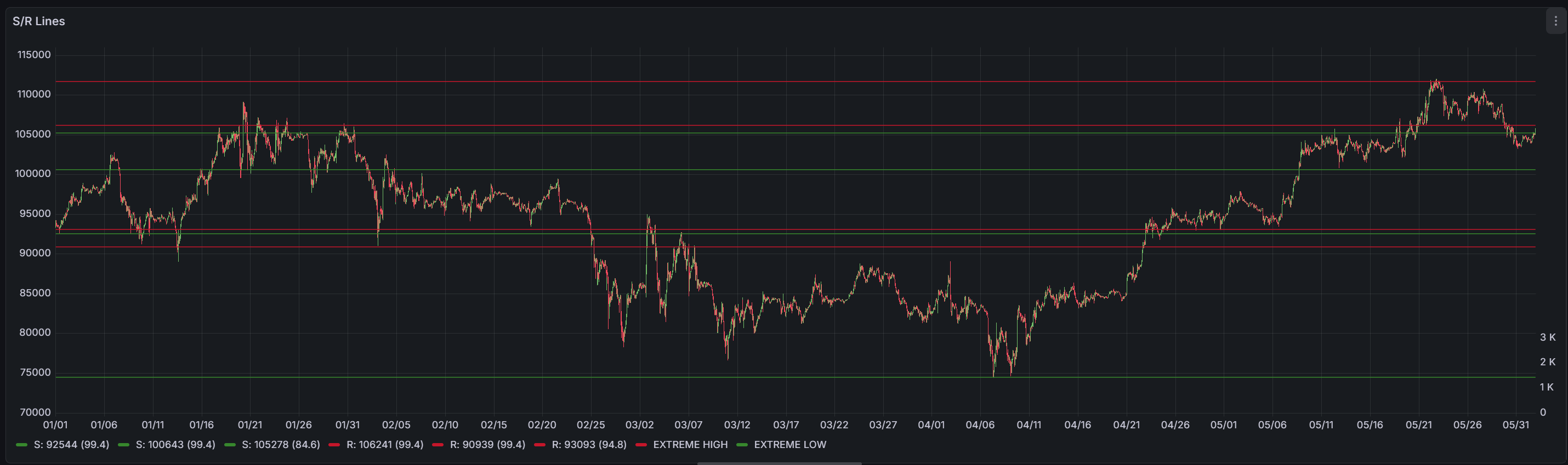Click the 05/21 date on x-axis
This screenshot has height=465, width=1568.
pyautogui.click(x=1418, y=425)
